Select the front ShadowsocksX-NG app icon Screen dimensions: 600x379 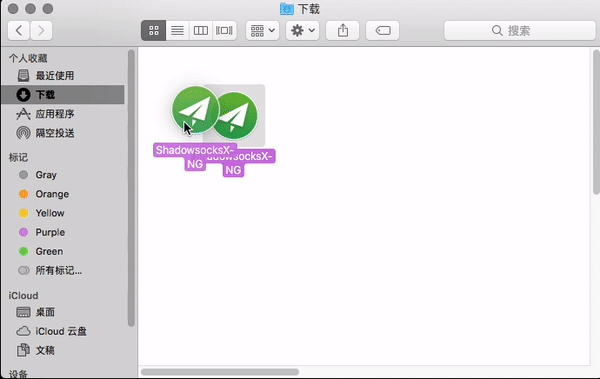pyautogui.click(x=195, y=110)
